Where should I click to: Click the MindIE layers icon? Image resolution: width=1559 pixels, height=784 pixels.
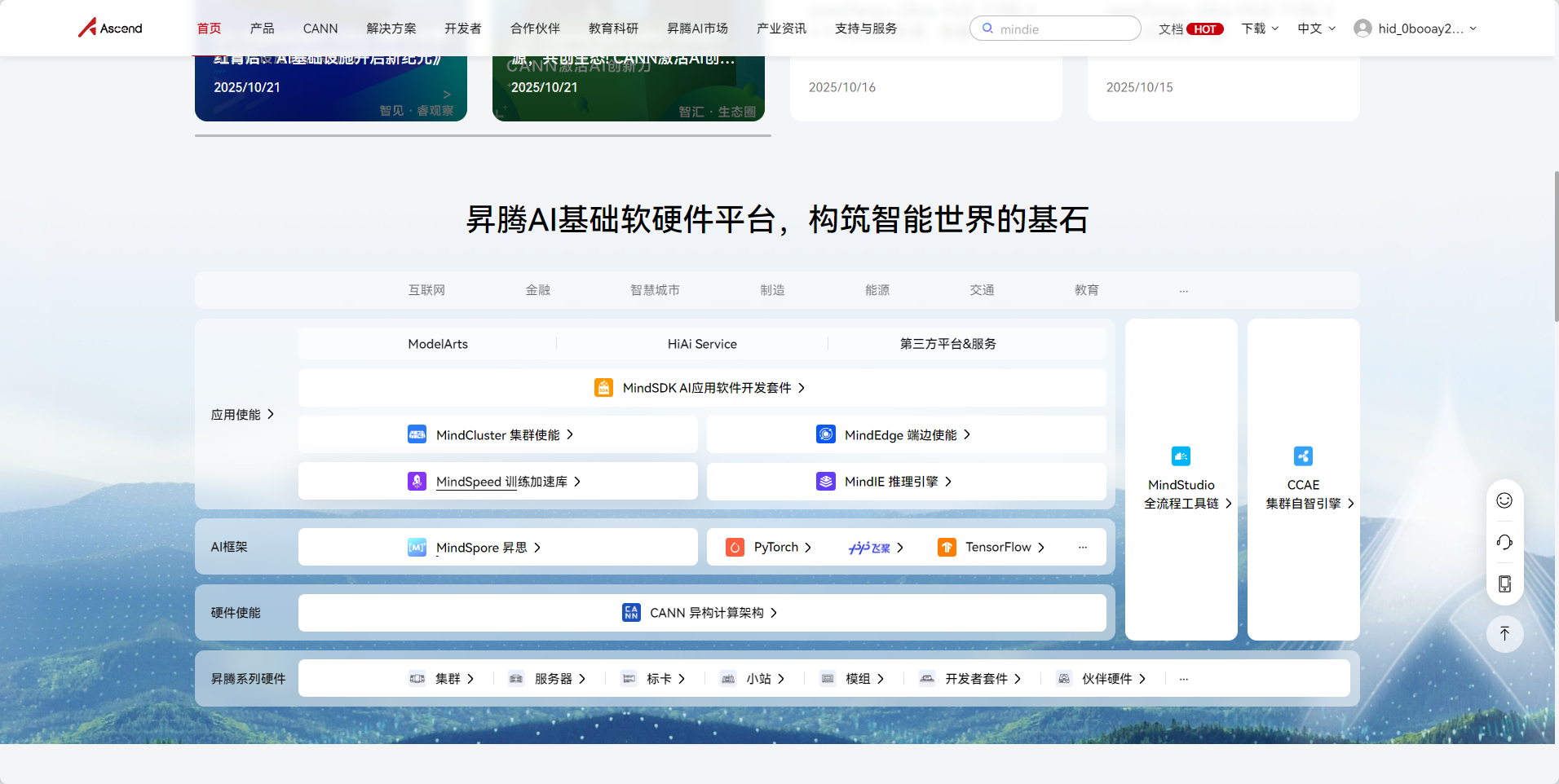[x=825, y=482]
